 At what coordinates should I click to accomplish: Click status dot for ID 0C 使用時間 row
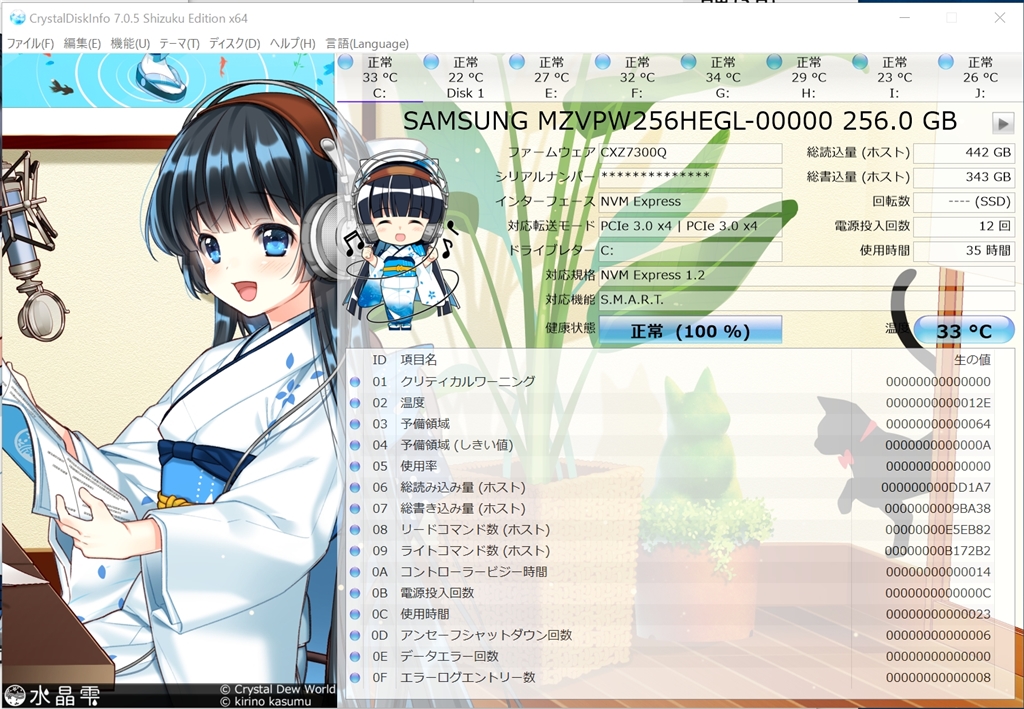click(x=355, y=614)
